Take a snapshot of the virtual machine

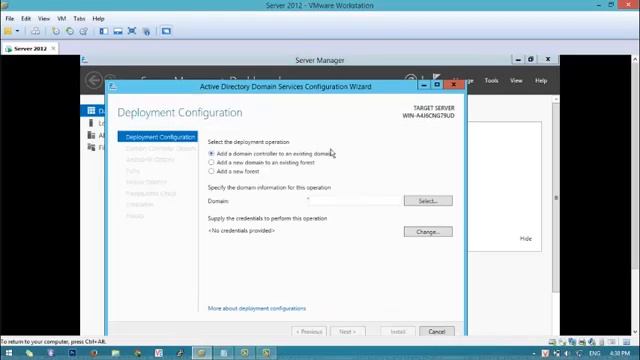tap(56, 31)
